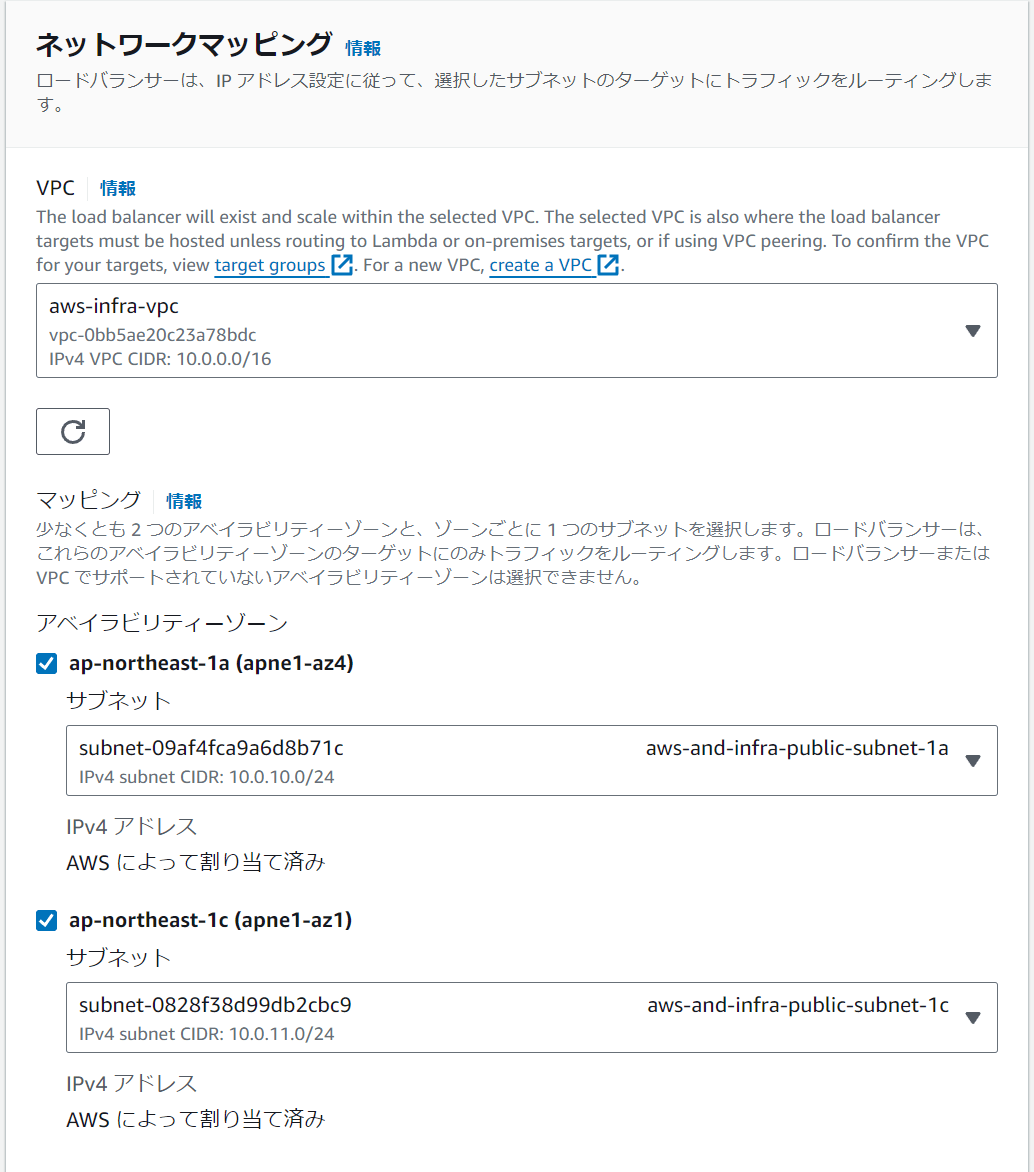
Task: Uncheck ap-northeast-1c availability zone
Action: [46, 920]
